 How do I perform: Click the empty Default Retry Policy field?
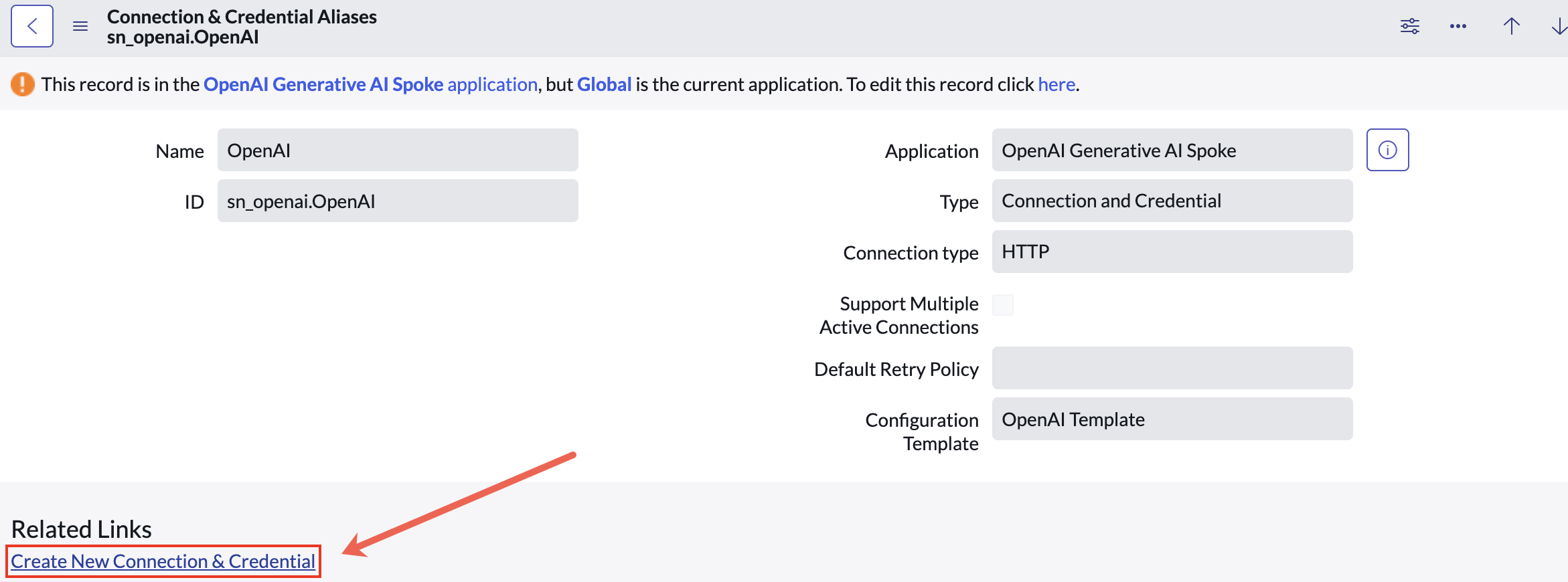click(1172, 368)
